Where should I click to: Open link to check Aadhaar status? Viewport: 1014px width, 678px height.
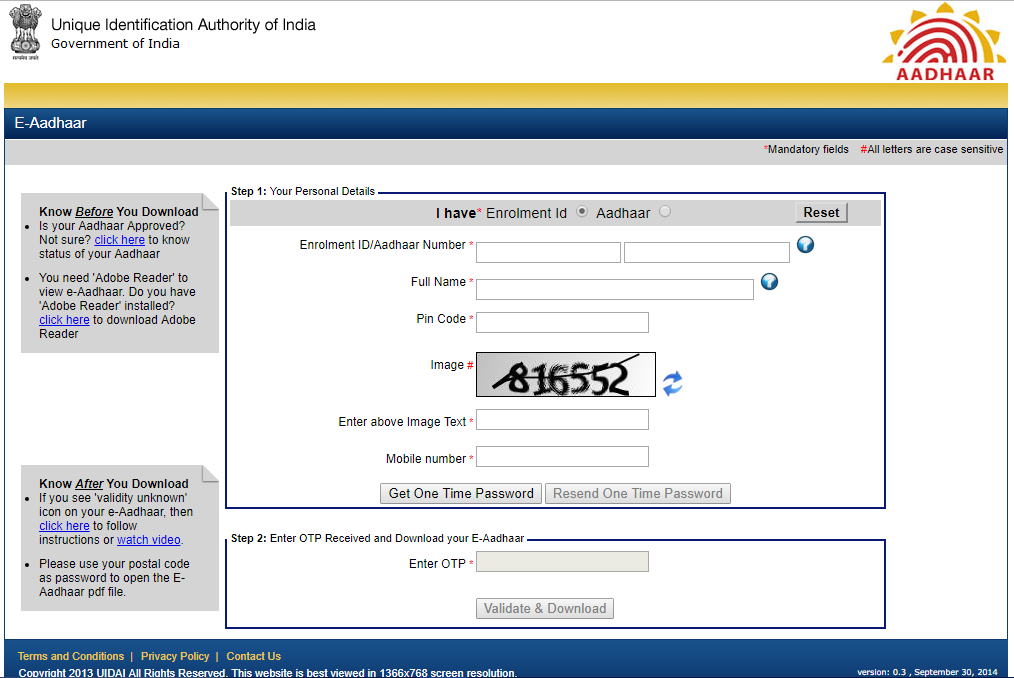click(x=119, y=239)
